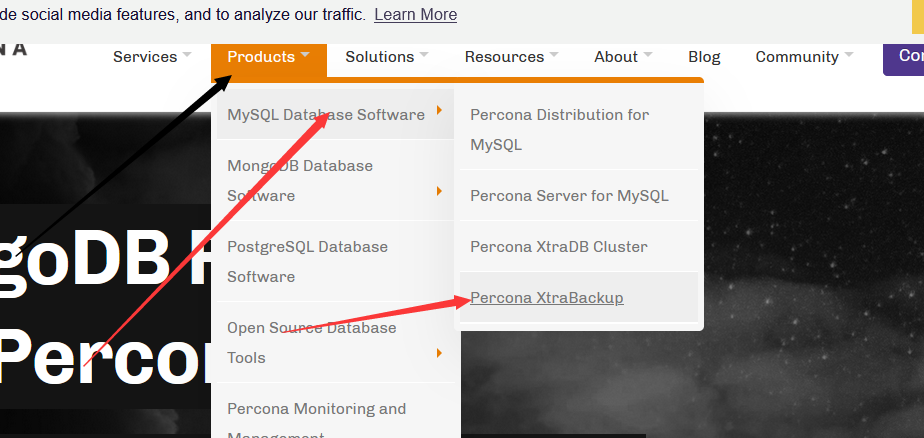
Task: Expand the MySQL Database Software submenu arrow
Action: click(439, 110)
